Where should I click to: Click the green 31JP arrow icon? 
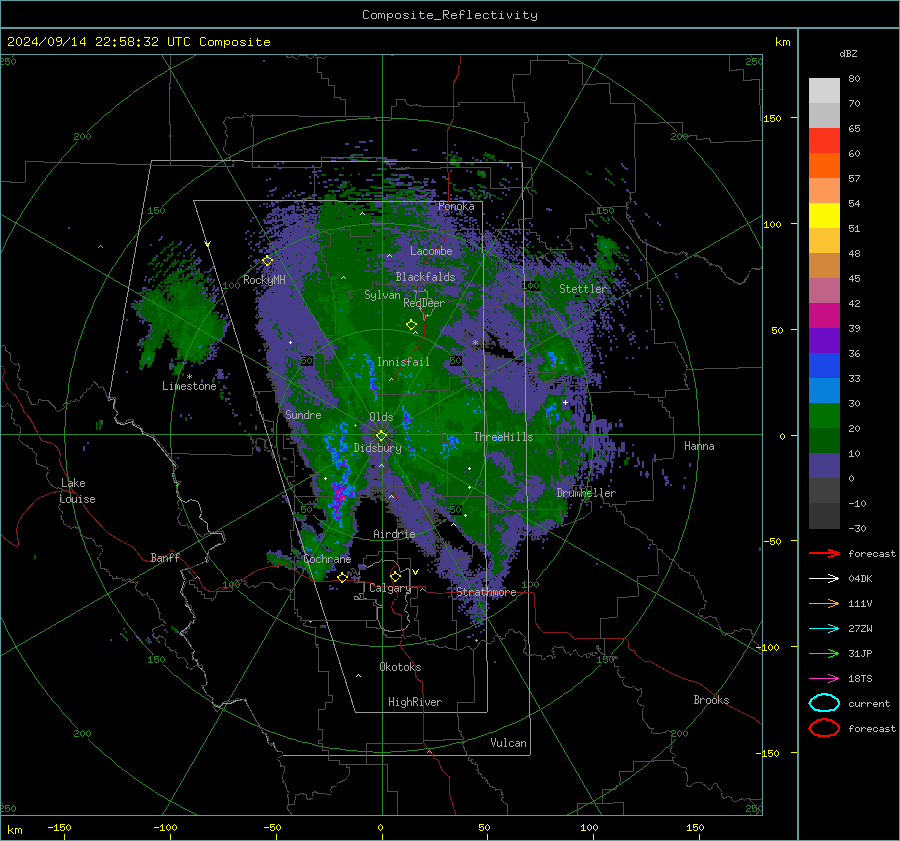click(824, 653)
